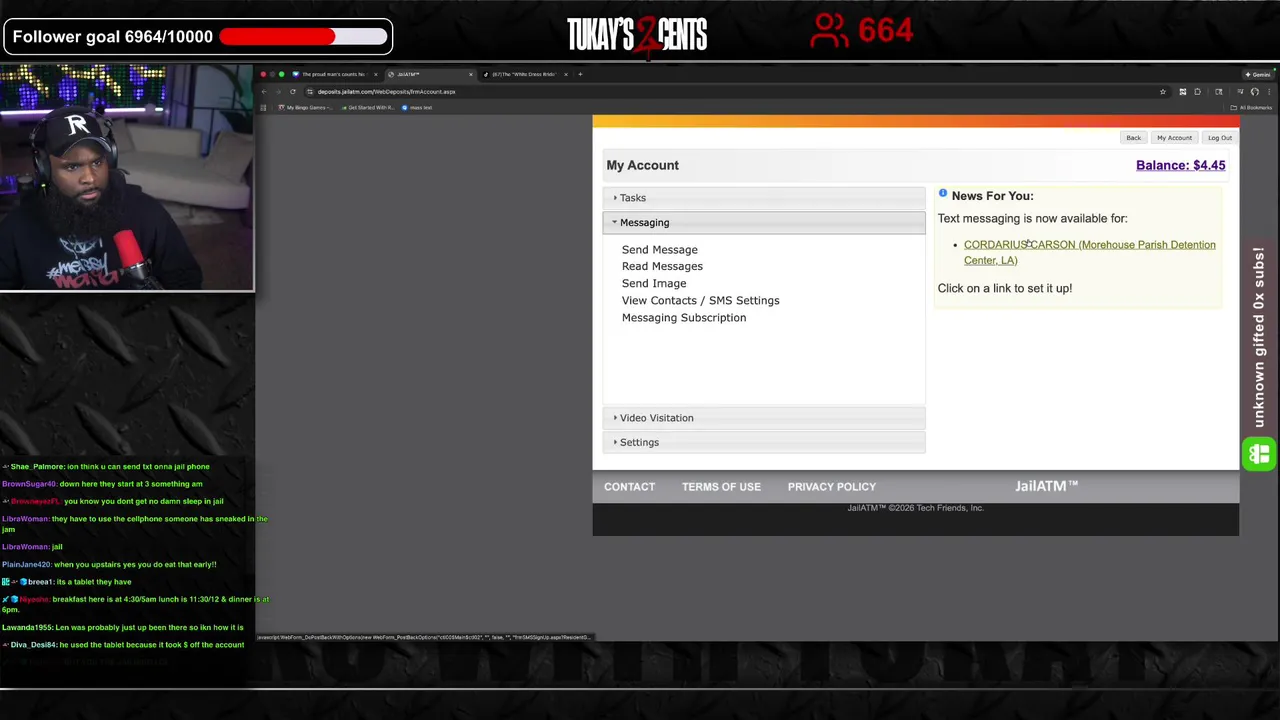This screenshot has height=720, width=1280.
Task: Bookmark this page with the star icon
Action: click(1163, 92)
